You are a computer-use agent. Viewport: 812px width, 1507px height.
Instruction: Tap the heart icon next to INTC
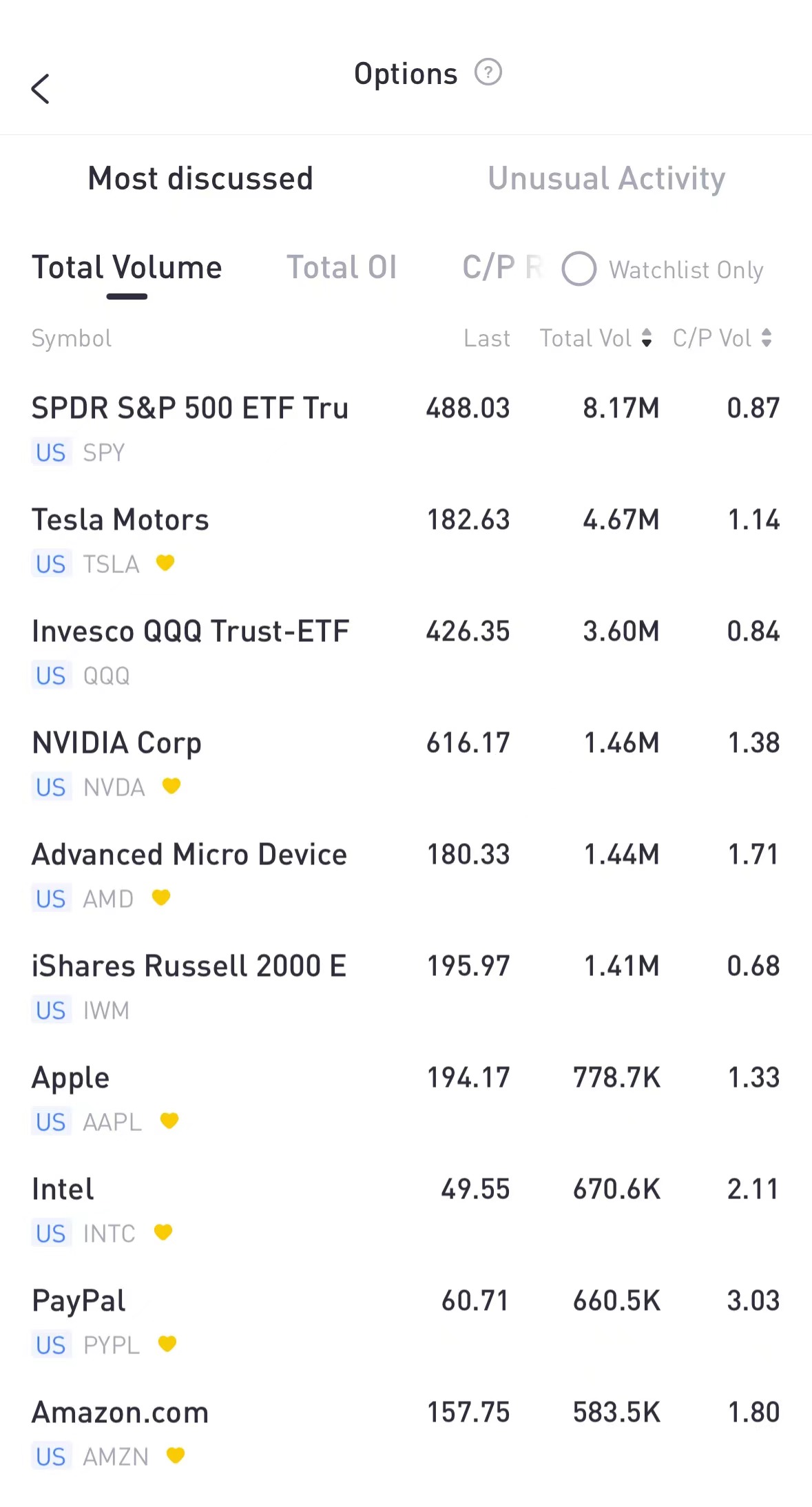pos(163,1232)
